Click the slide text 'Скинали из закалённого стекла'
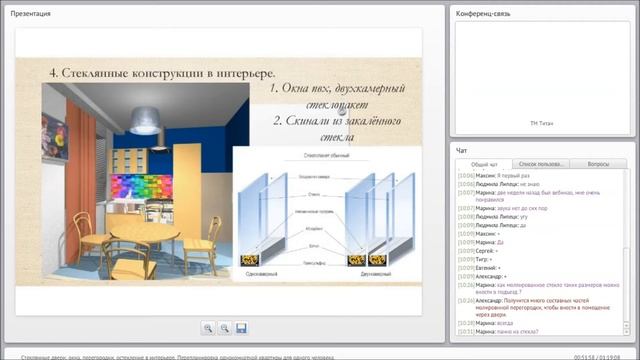Screen dimensions: 640x360 337,129
